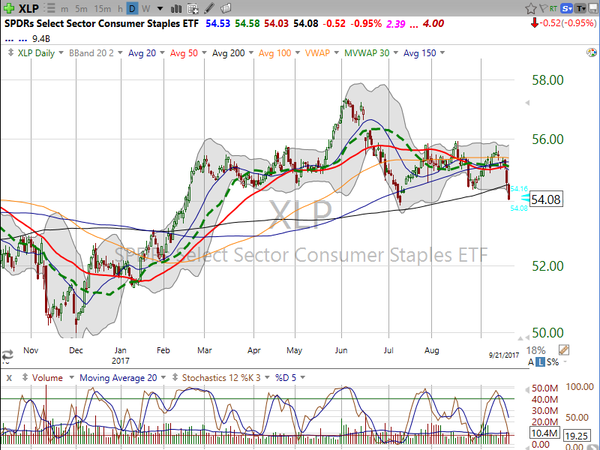Click the X icon in the Volume pane
Viewport: 600px width, 450px height.
coord(9,378)
